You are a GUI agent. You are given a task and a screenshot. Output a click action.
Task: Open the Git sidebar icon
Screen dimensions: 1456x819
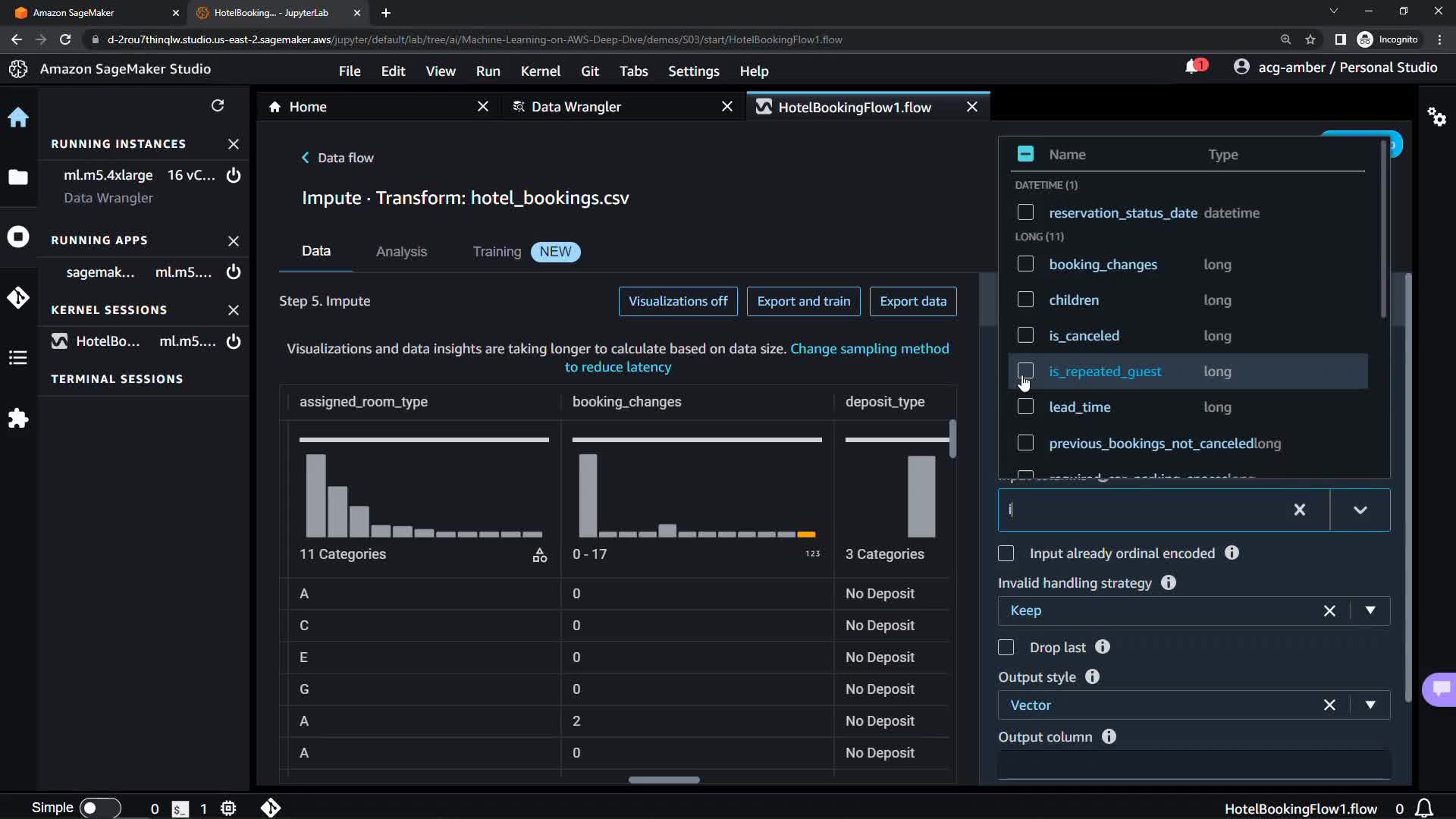tap(18, 297)
